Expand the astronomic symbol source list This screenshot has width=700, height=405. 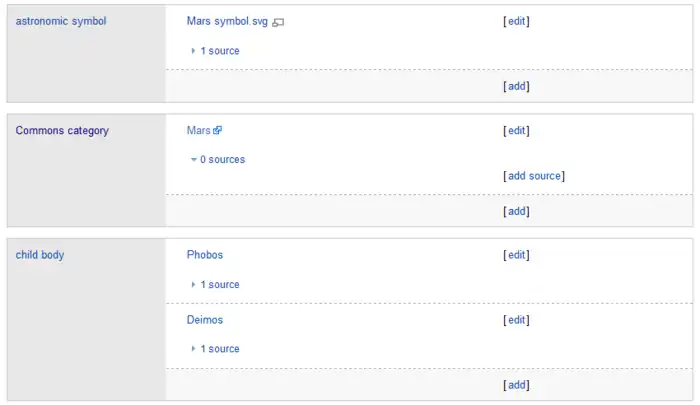point(215,51)
